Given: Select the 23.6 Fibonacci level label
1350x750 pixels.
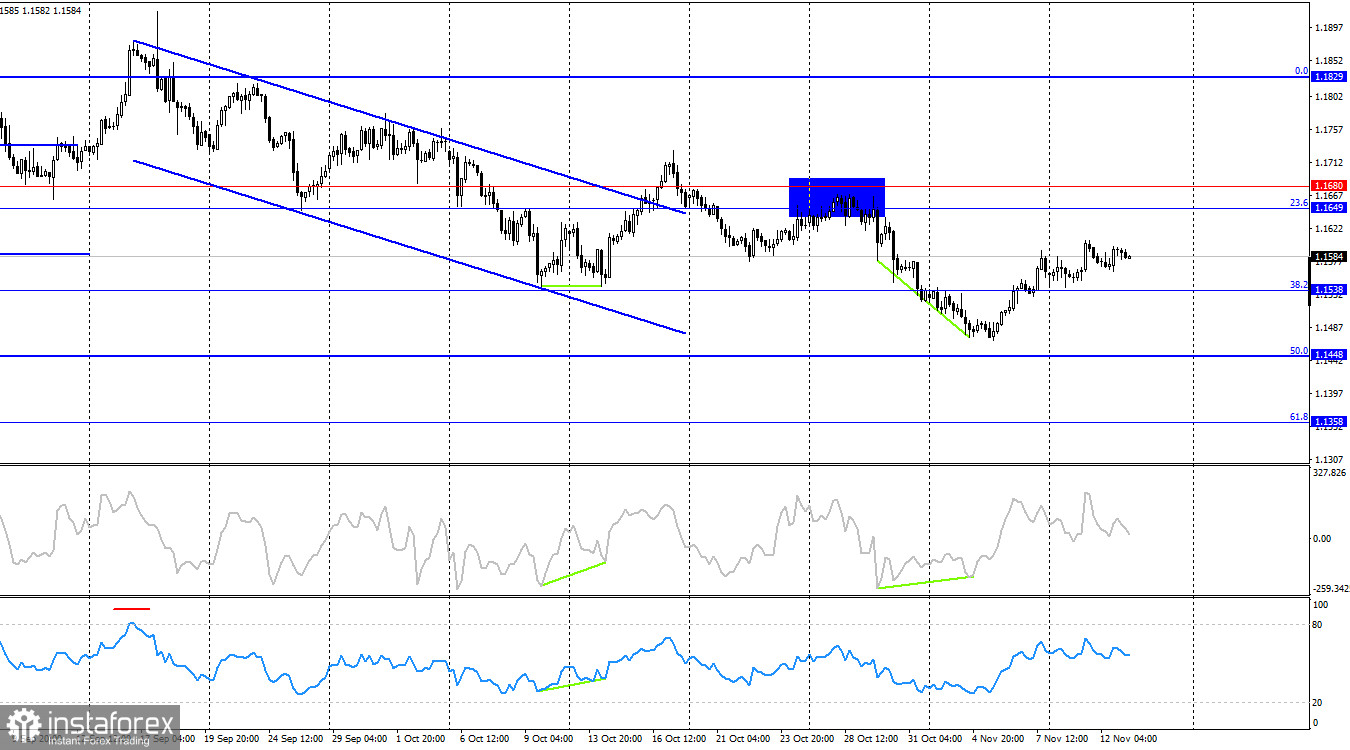Looking at the screenshot, I should click(x=1298, y=200).
